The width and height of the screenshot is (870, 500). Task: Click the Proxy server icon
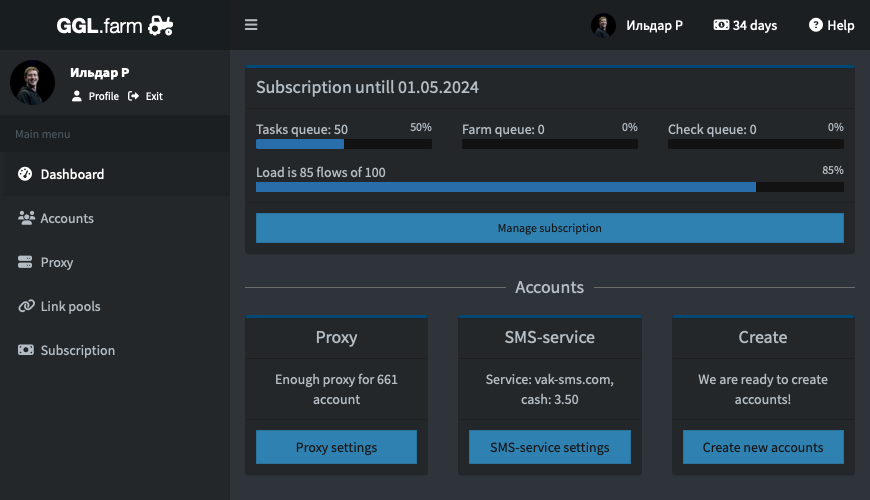26,262
